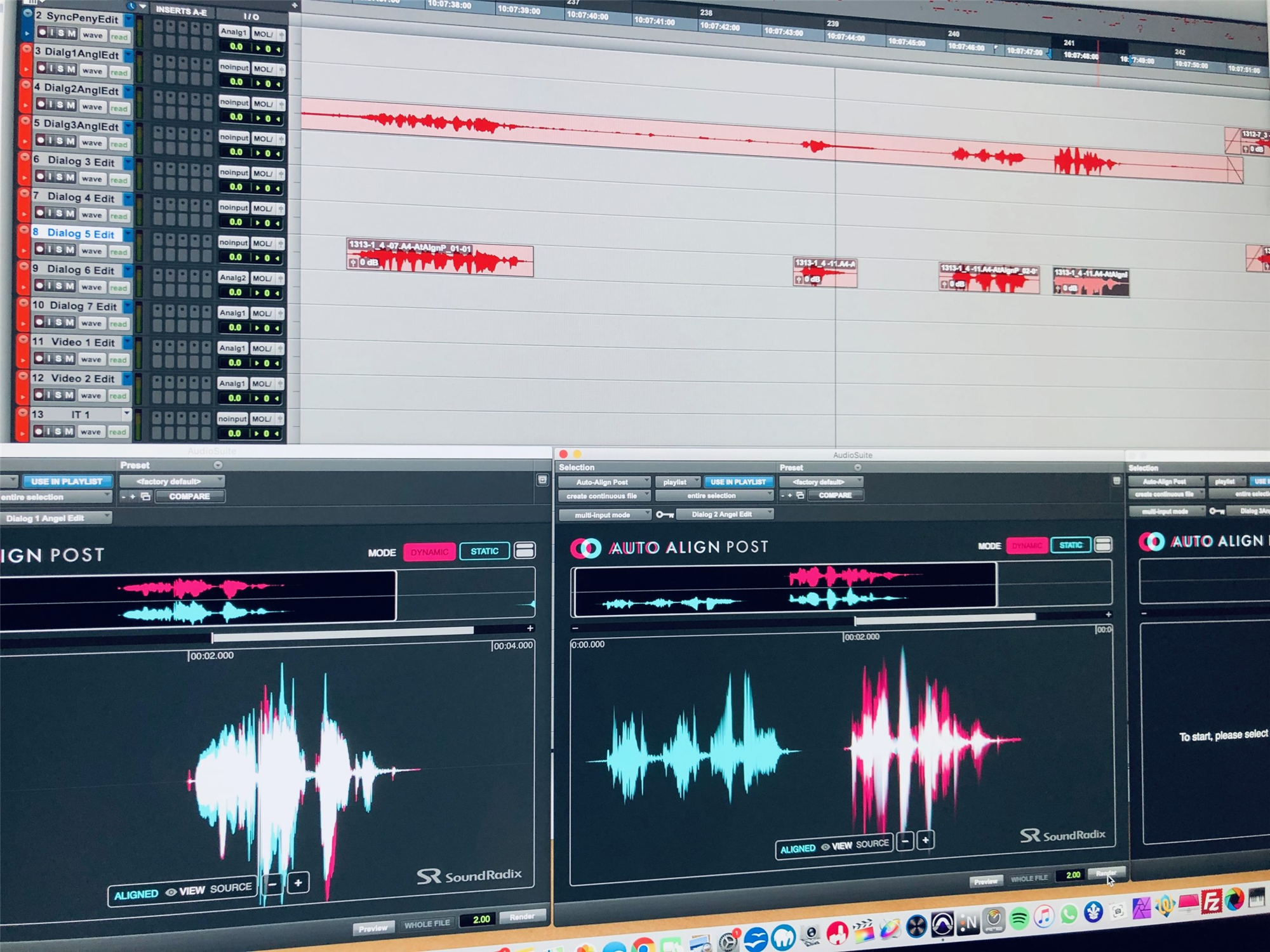Open the Dialog 2 Angel Edit key input dropdown
Viewport: 1270px width, 952px height.
click(725, 514)
